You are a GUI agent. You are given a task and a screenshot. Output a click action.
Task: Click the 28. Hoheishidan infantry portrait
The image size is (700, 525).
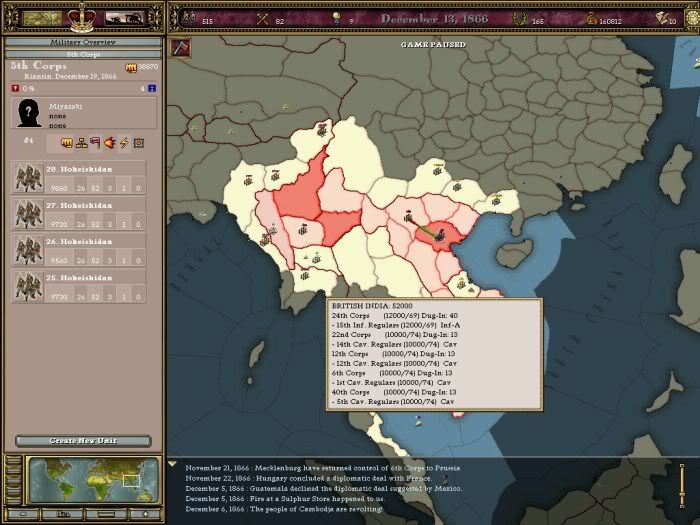pyautogui.click(x=28, y=178)
